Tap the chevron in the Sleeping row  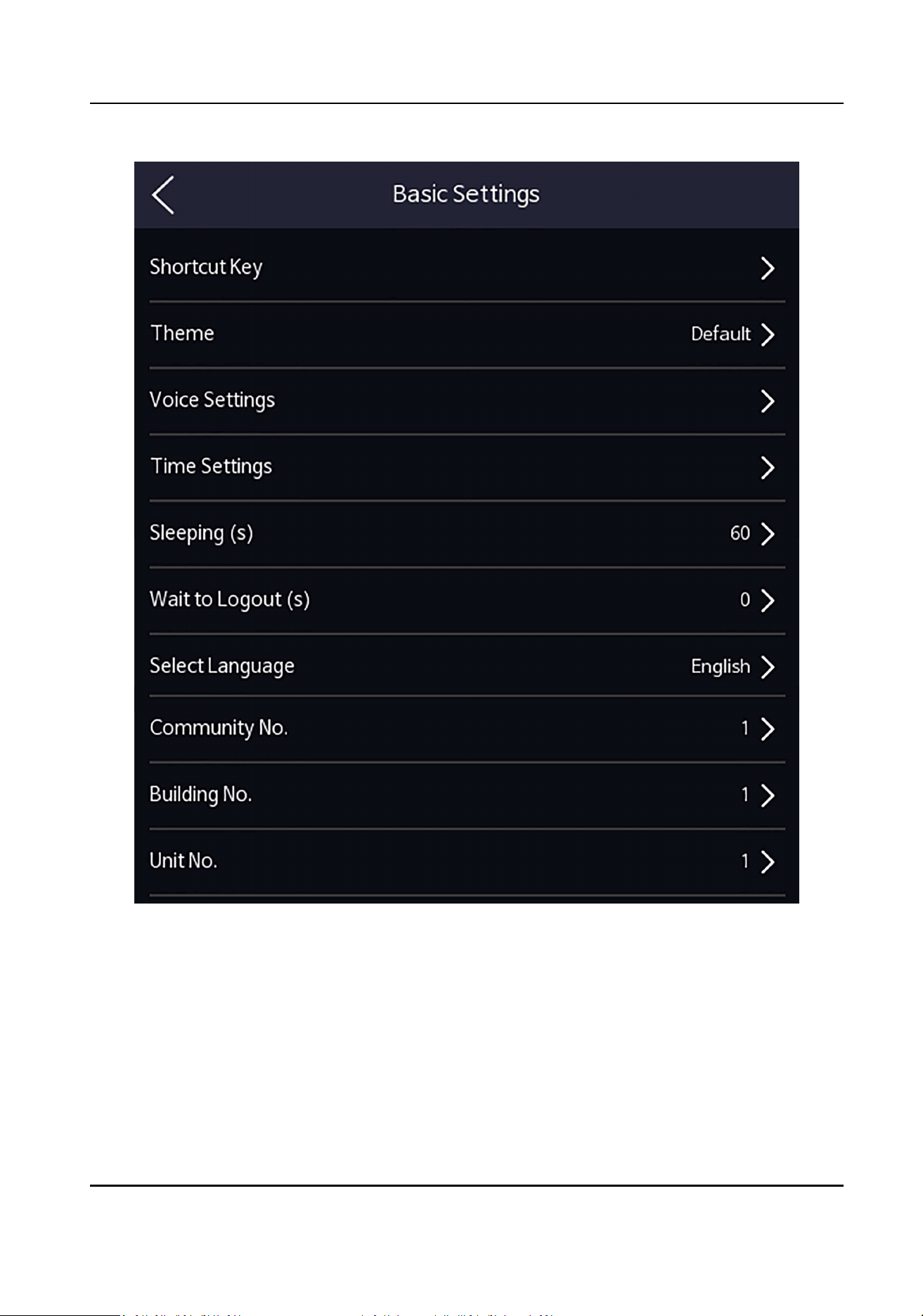click(768, 534)
